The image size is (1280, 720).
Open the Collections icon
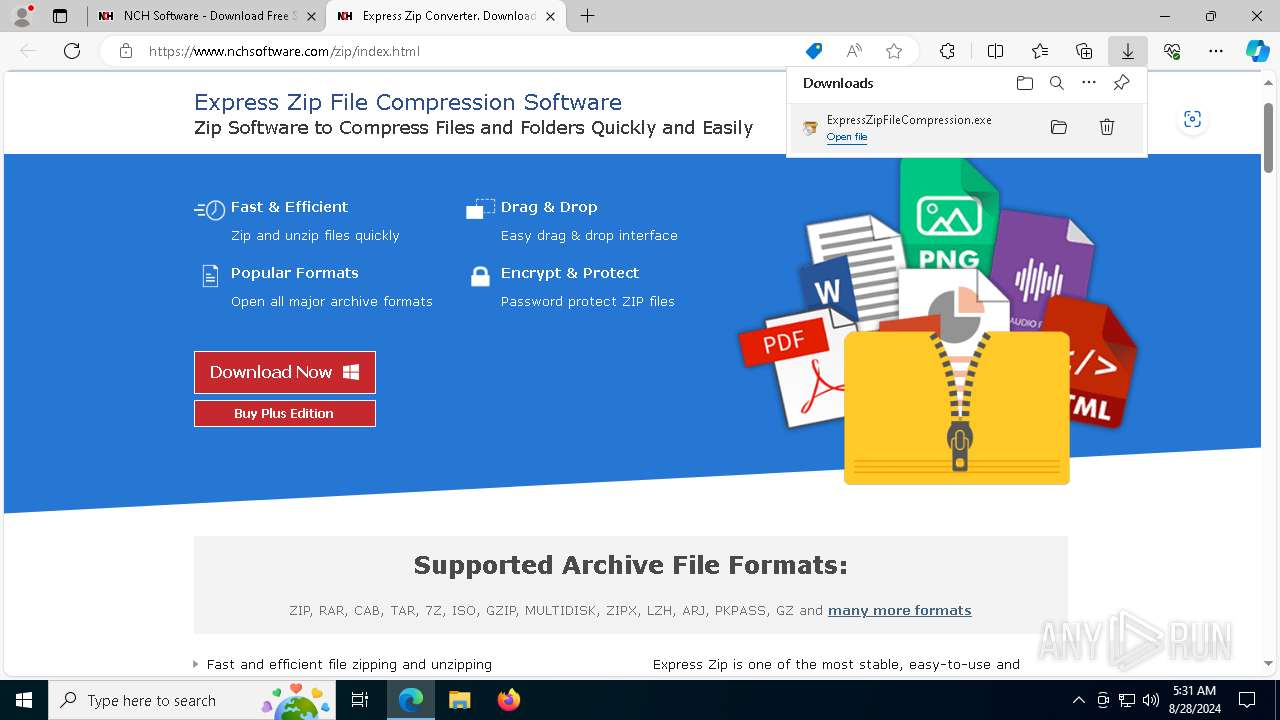click(x=1084, y=51)
